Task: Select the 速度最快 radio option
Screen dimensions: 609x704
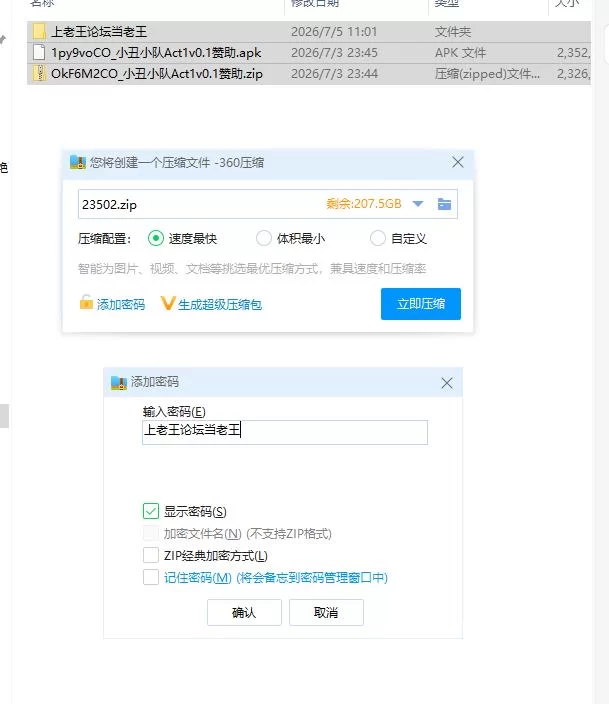Action: [156, 238]
